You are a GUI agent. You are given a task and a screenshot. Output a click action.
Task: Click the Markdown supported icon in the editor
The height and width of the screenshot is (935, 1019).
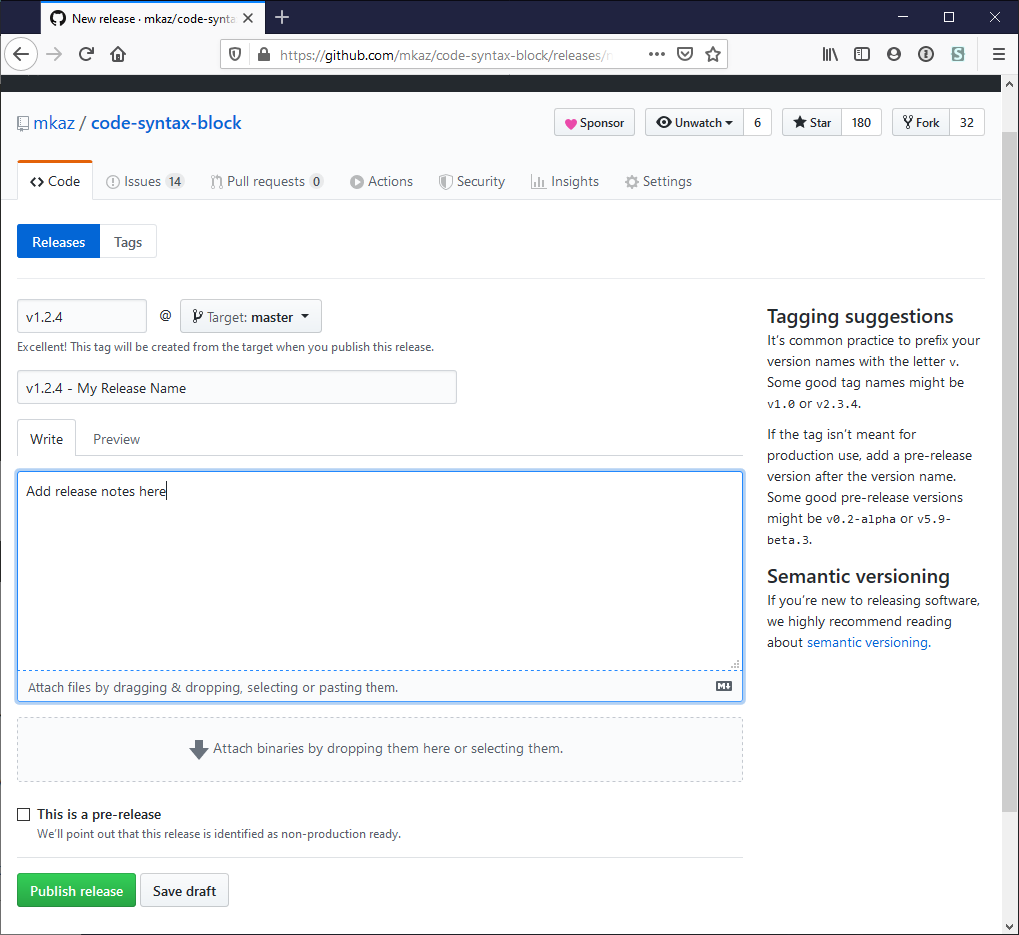point(724,686)
